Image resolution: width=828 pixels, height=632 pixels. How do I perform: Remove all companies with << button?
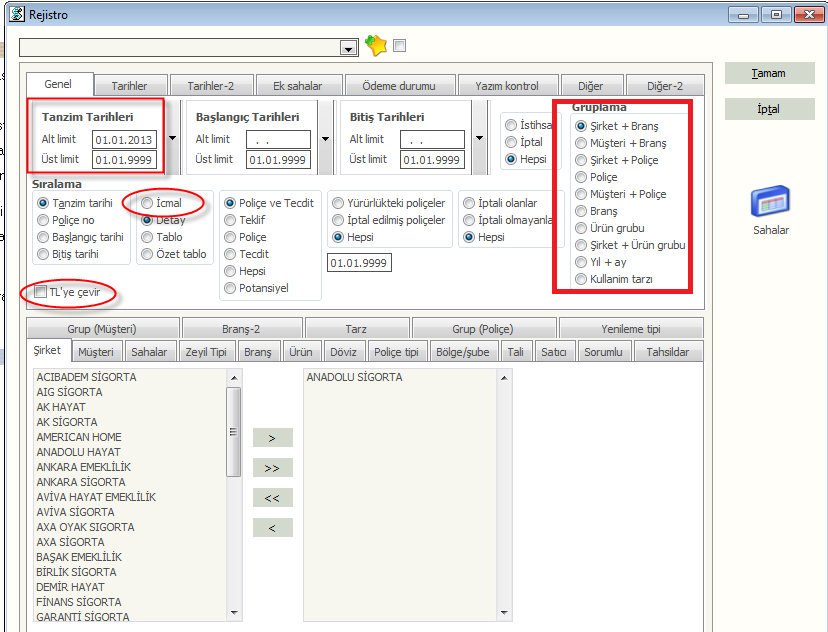click(x=272, y=498)
